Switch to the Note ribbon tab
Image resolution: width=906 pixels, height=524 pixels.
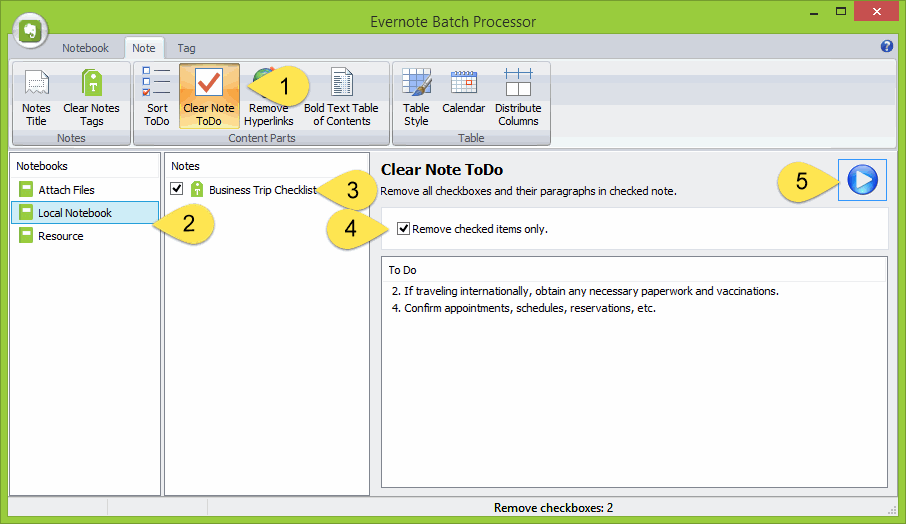pos(143,48)
